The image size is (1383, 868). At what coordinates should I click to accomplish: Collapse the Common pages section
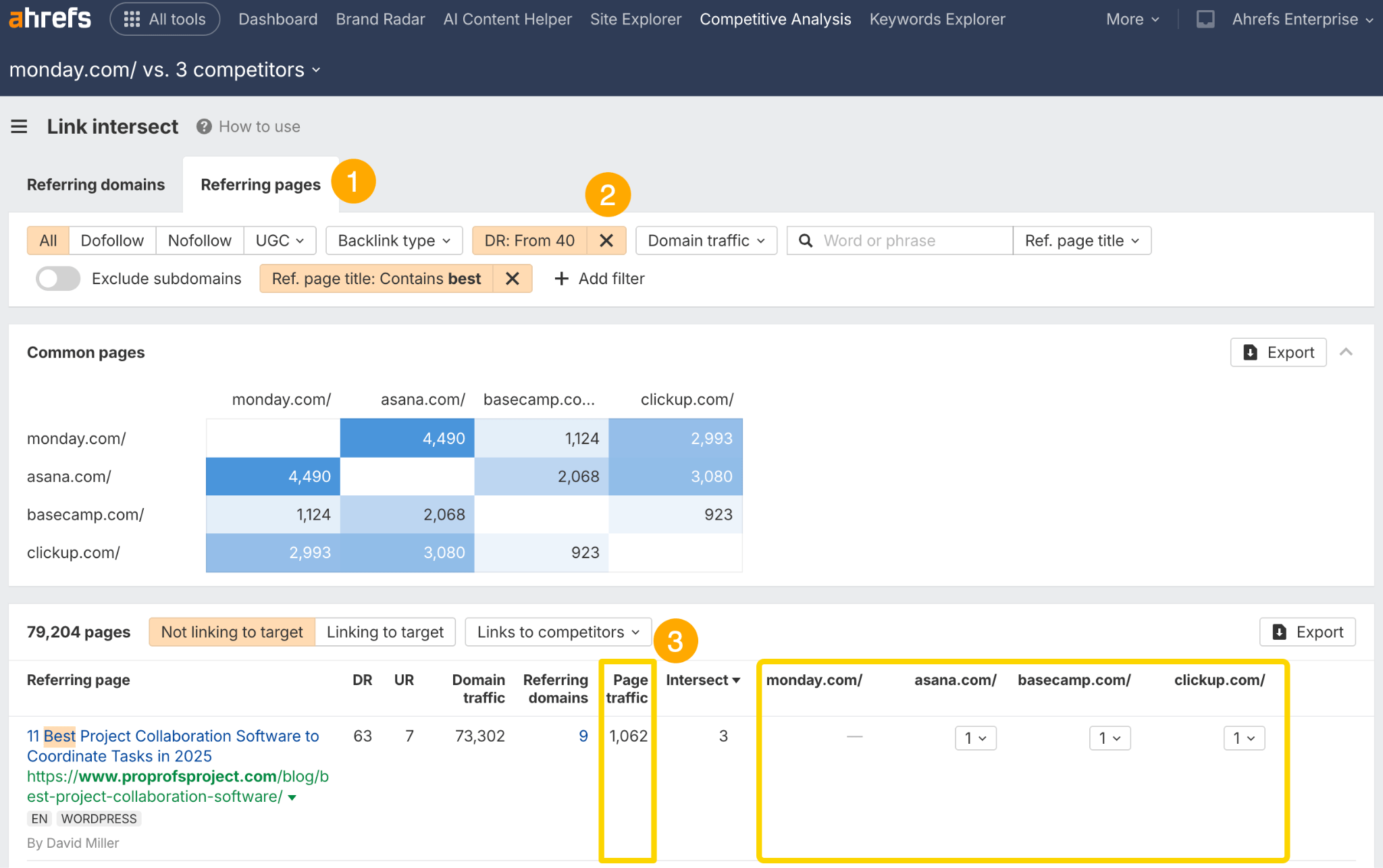click(x=1345, y=352)
